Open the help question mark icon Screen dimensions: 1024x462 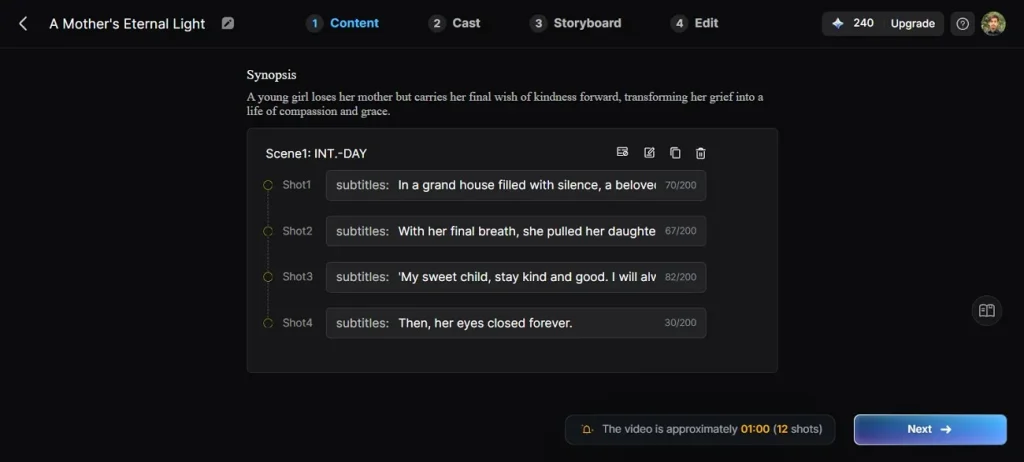963,24
